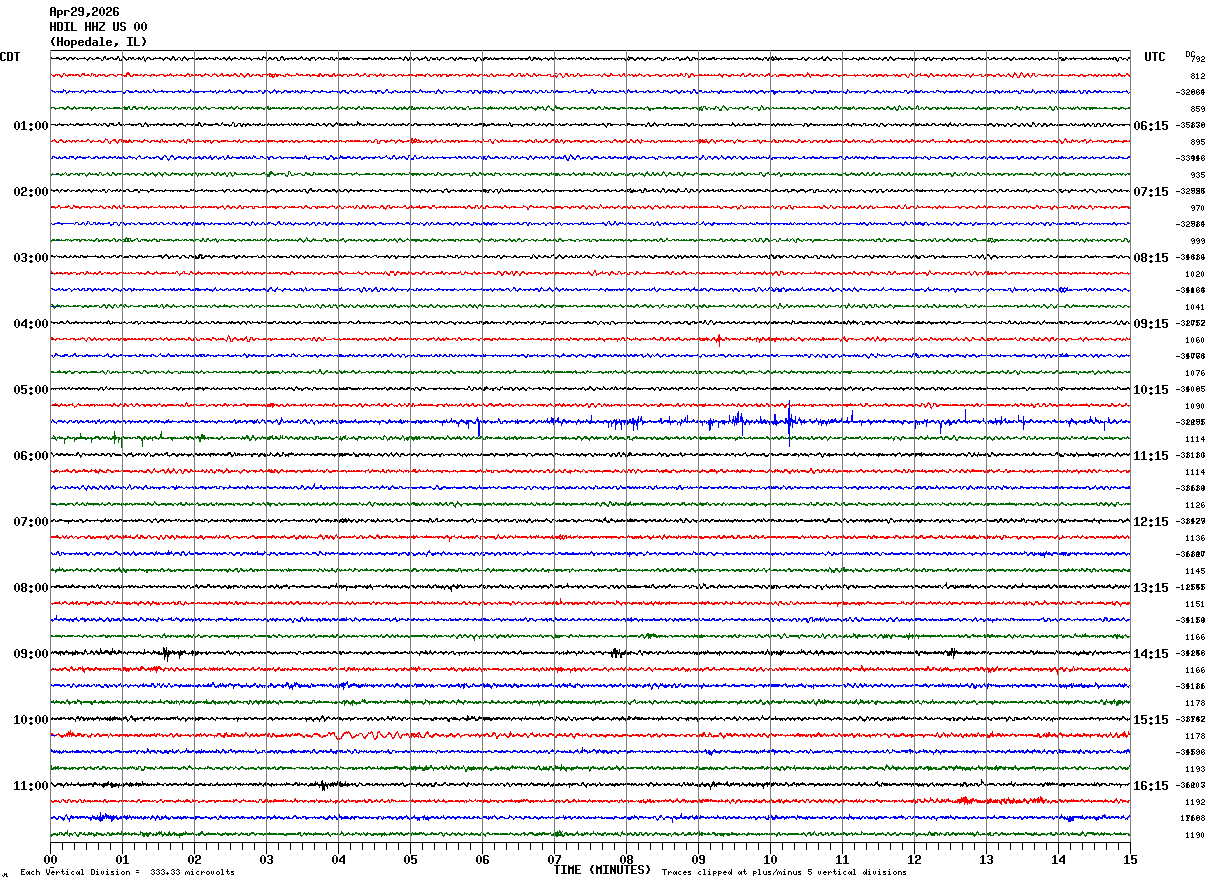Image resolution: width=1210 pixels, height=886 pixels.
Task: Click the "UTC" timezone label
Action: click(x=1155, y=57)
